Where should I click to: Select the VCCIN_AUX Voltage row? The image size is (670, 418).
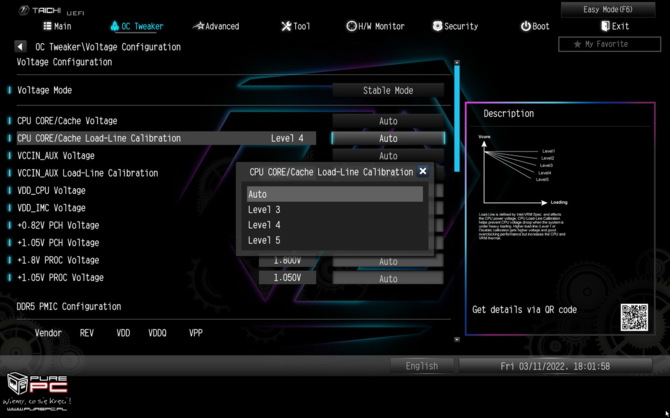(x=56, y=156)
